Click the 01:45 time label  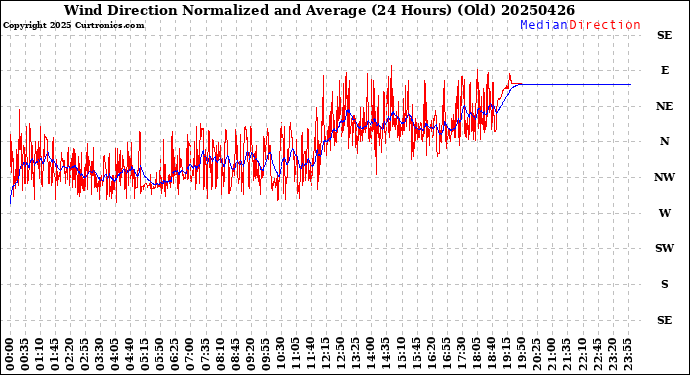tap(55, 354)
